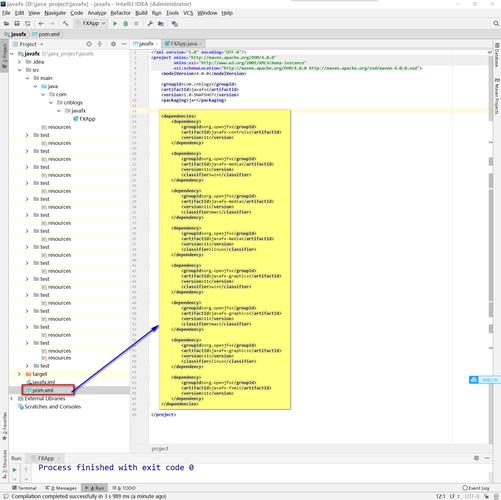Open the Messages tool window
The width and height of the screenshot is (501, 500).
[x=61, y=488]
